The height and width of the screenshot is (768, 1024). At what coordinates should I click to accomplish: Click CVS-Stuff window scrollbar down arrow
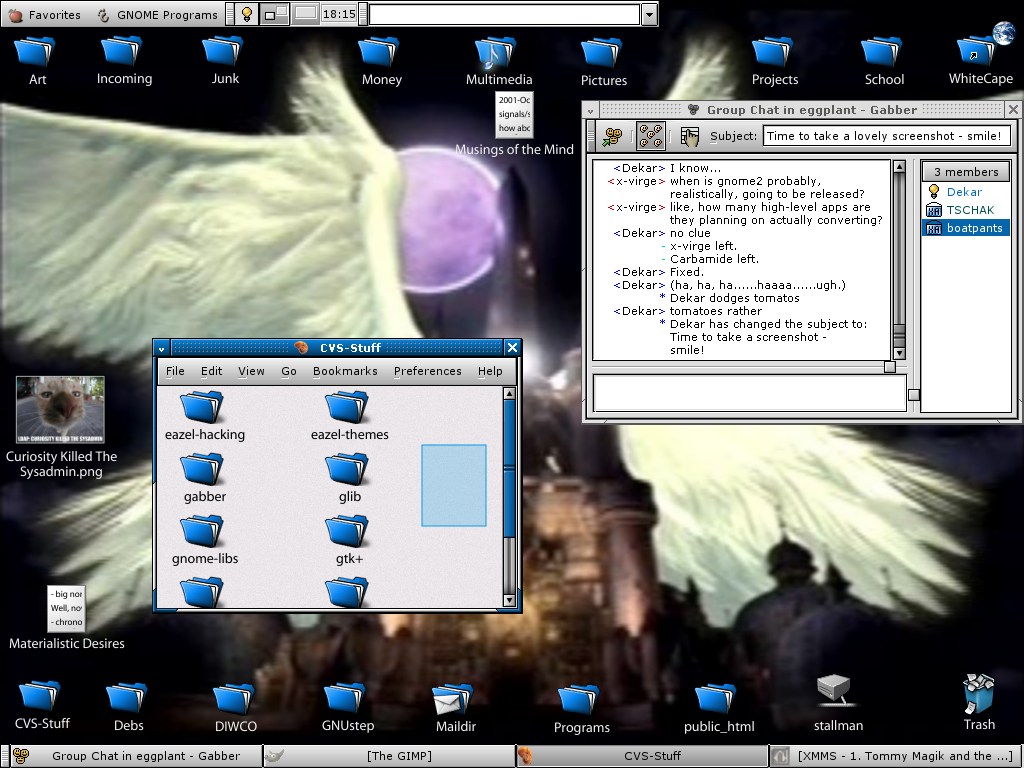pos(509,600)
